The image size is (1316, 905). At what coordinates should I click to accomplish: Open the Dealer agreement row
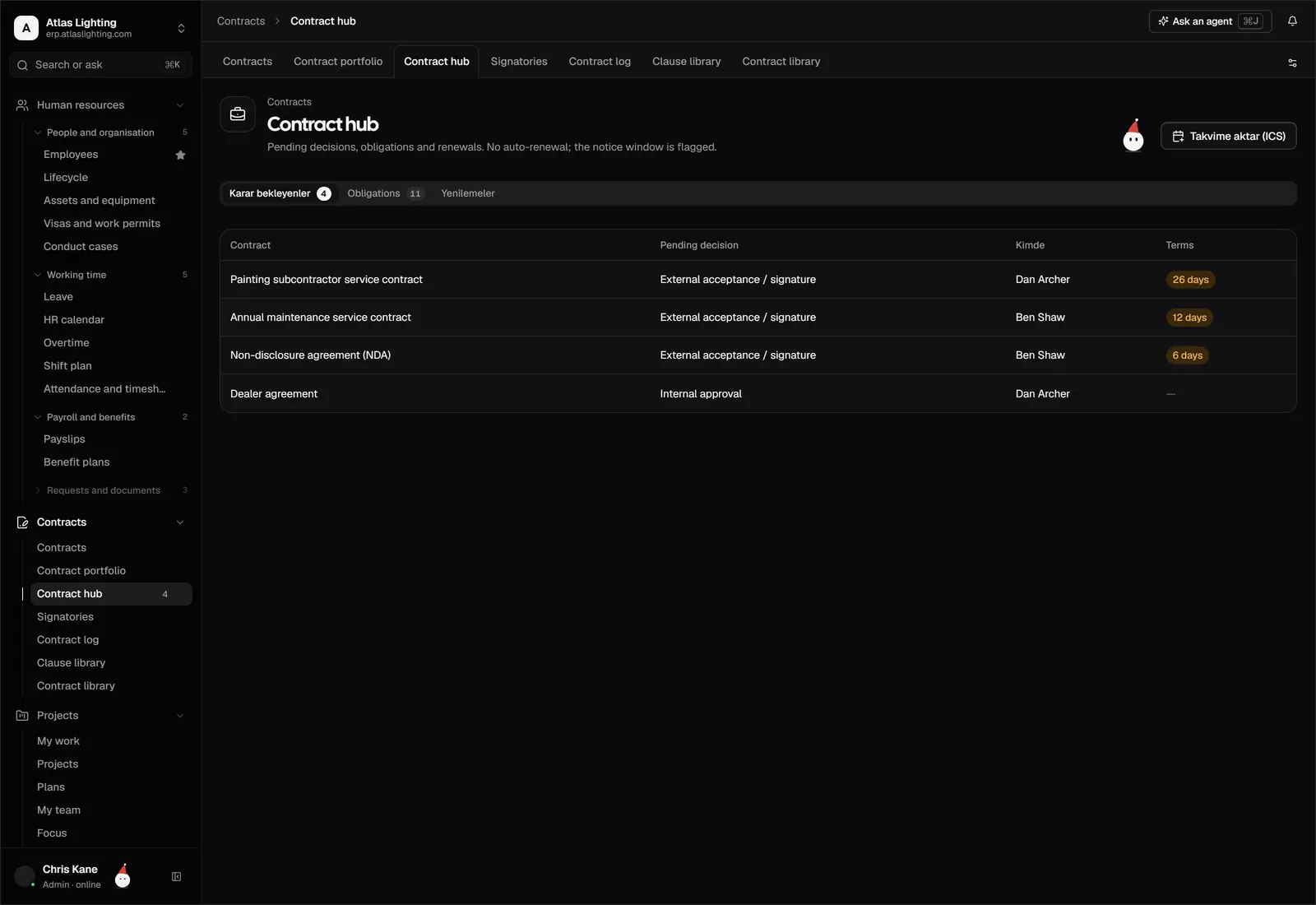tap(758, 394)
